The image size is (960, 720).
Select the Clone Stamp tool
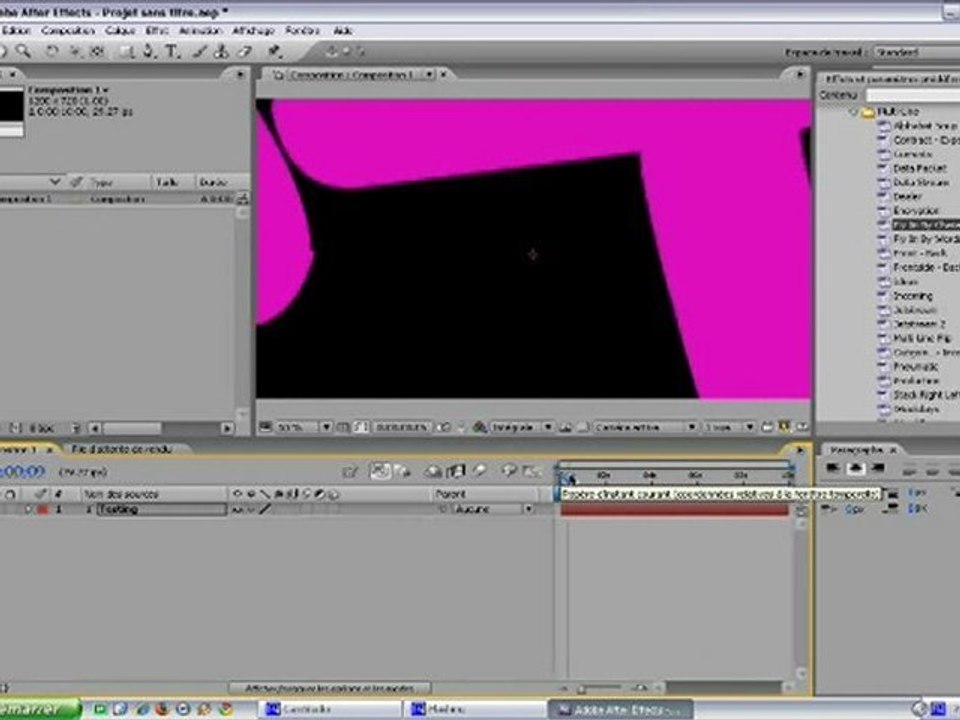tap(222, 51)
